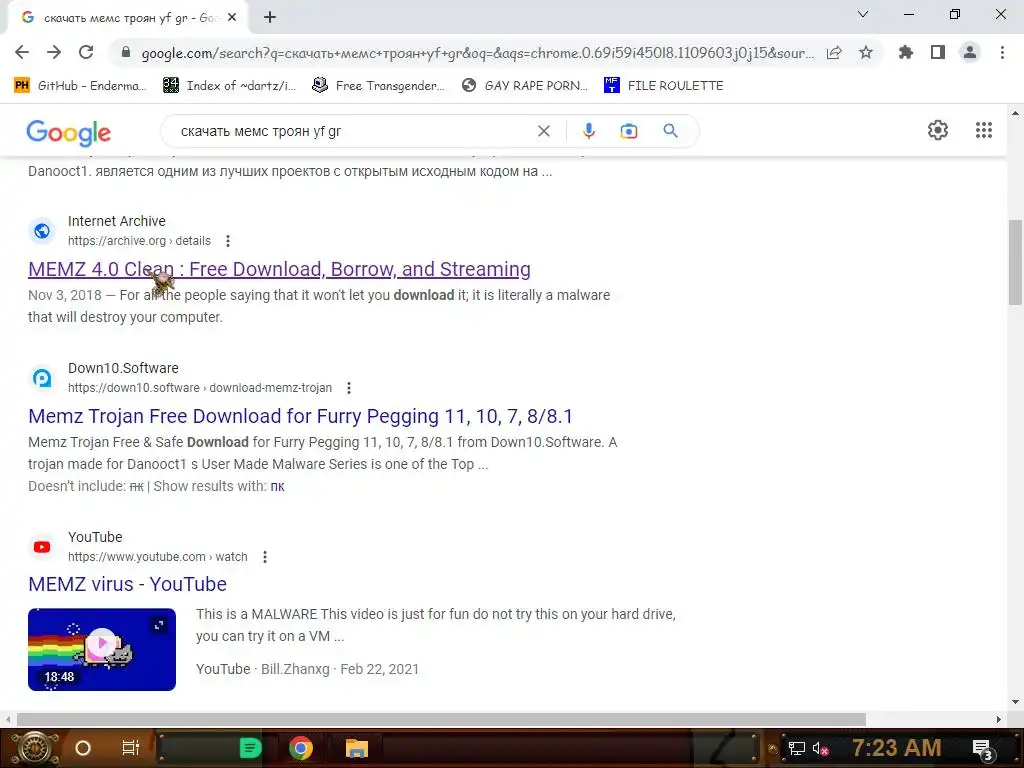Open a new browser tab
Screen dimensions: 1024x768
pyautogui.click(x=270, y=18)
